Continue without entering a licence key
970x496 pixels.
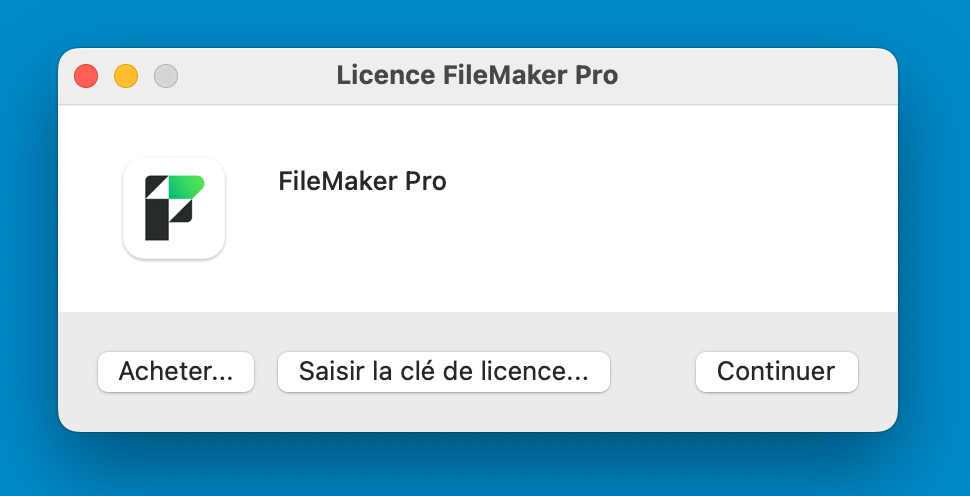(776, 372)
